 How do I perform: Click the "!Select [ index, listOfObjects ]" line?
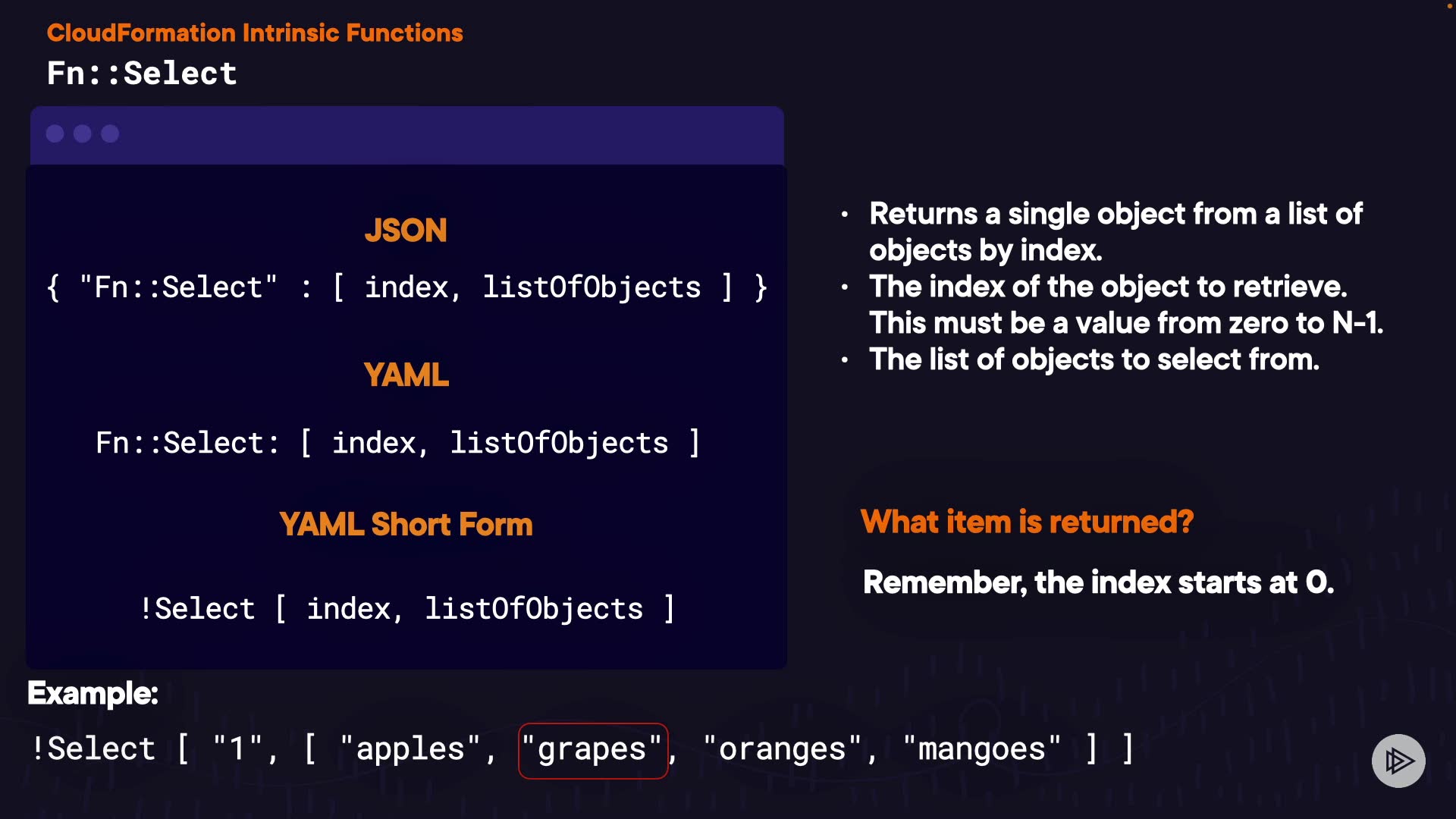coord(406,609)
